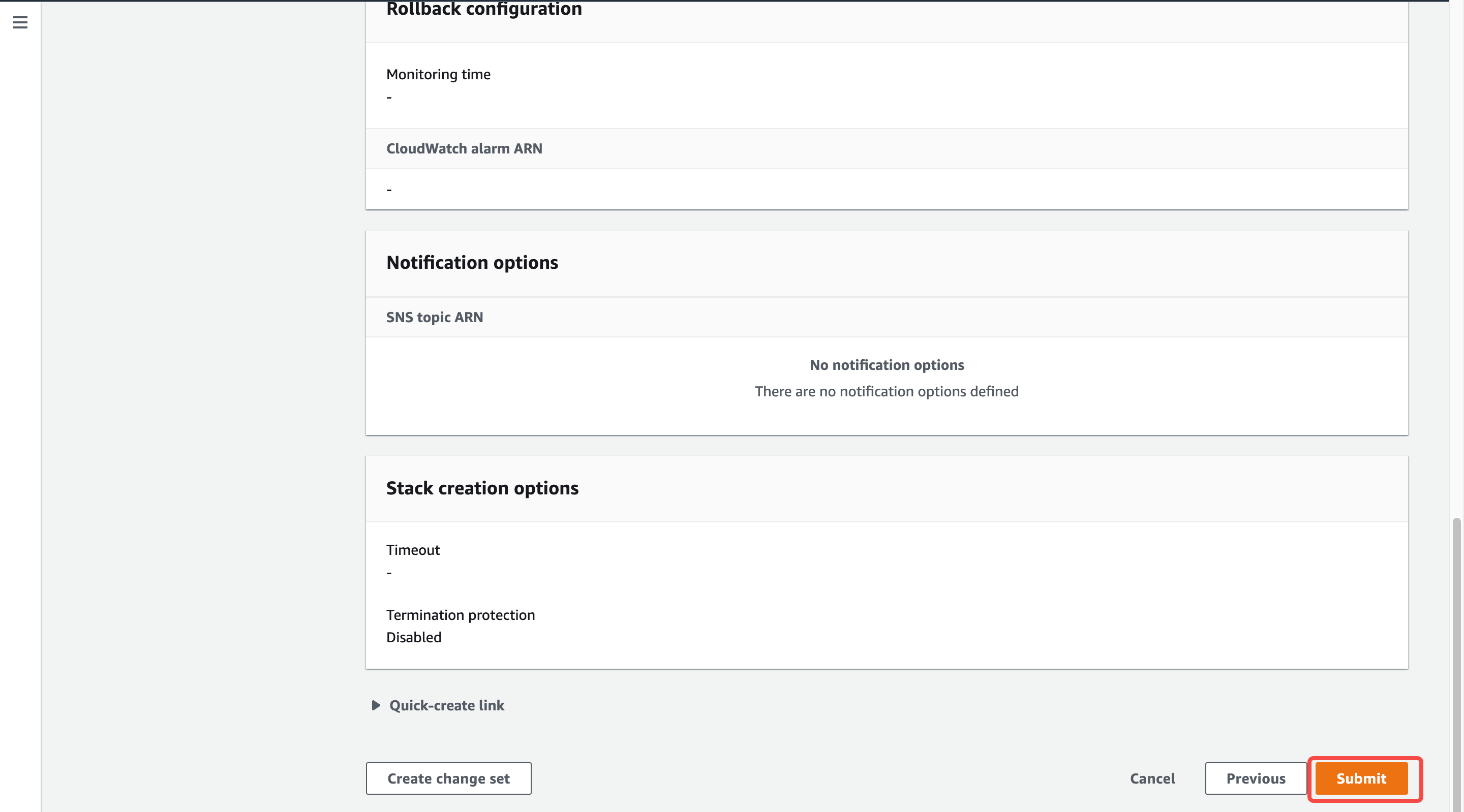Screen dimensions: 1464x812
Task: Go back with the Previous button
Action: pos(1256,778)
